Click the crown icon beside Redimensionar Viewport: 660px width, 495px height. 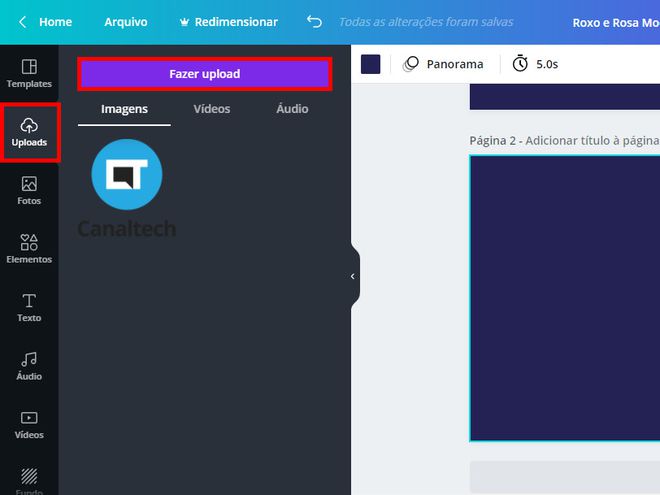[184, 22]
